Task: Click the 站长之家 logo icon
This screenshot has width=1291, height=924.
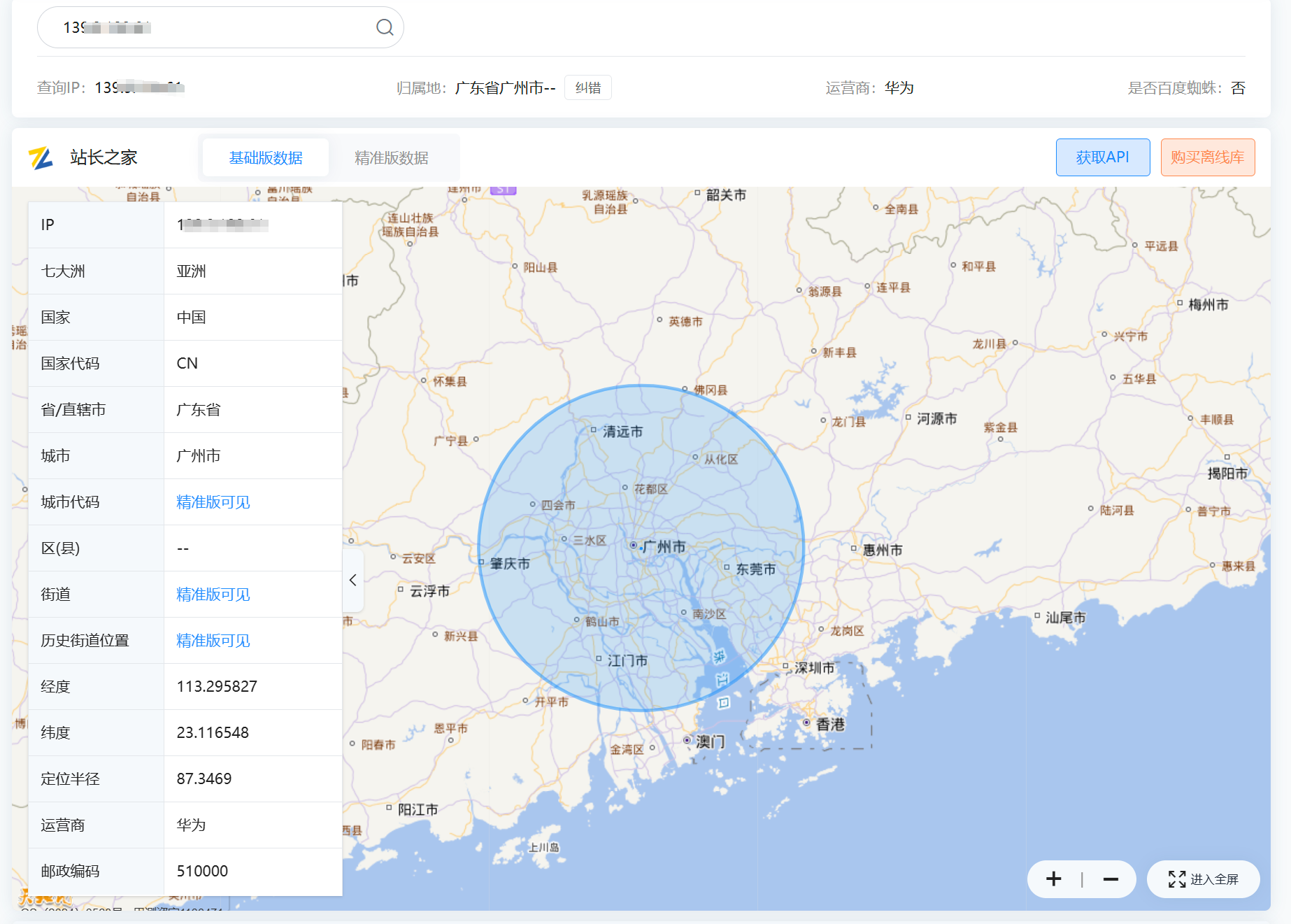Action: click(41, 157)
